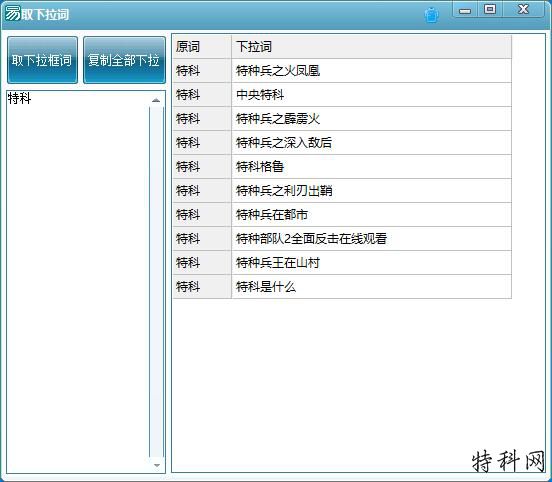Click the 取下拉框词 button
The image size is (552, 482).
coord(42,60)
